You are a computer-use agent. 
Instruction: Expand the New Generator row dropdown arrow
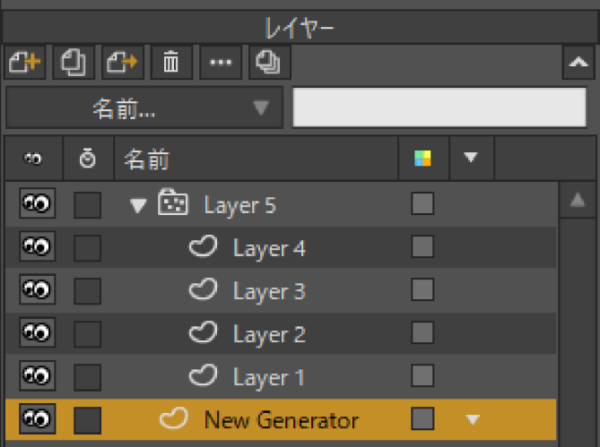coord(473,419)
